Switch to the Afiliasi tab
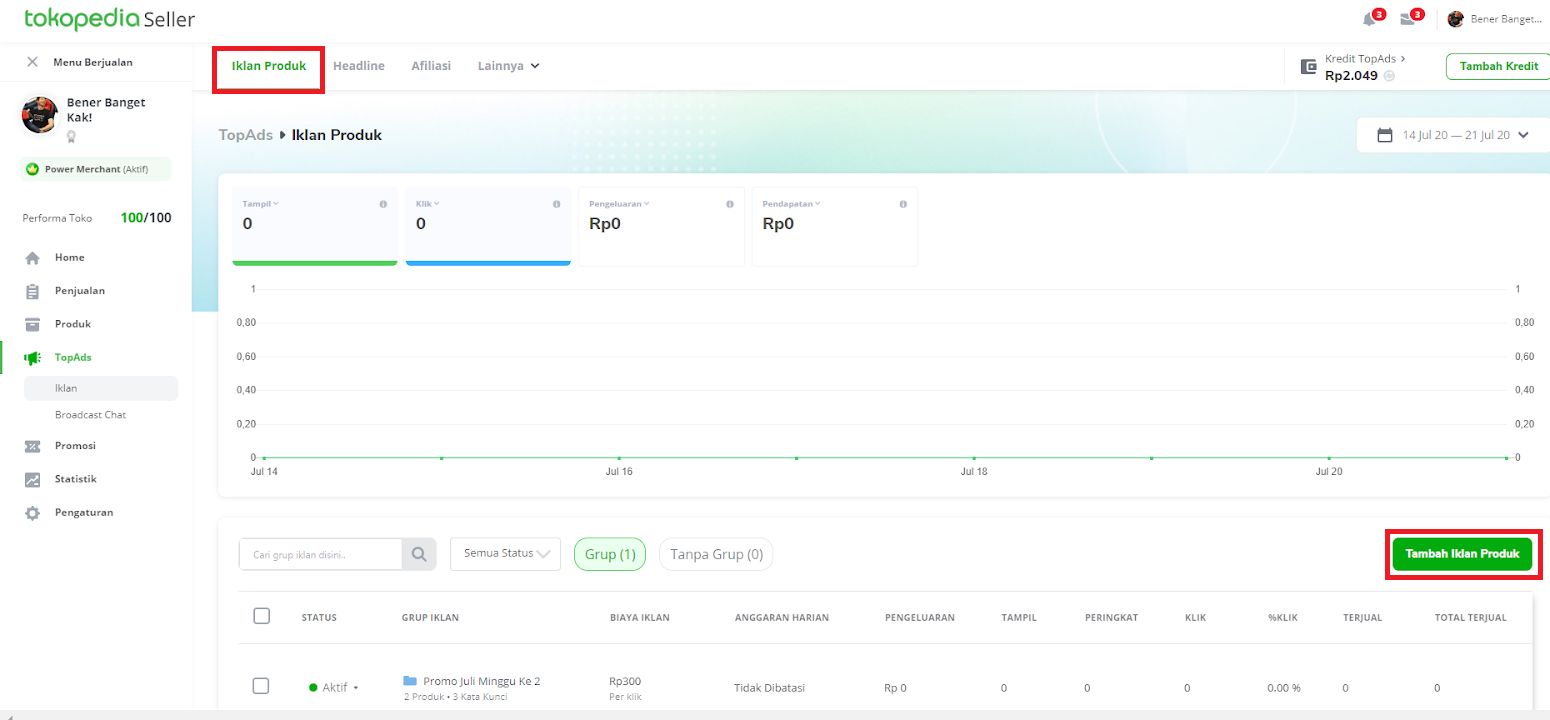The width and height of the screenshot is (1550, 720). coord(431,66)
